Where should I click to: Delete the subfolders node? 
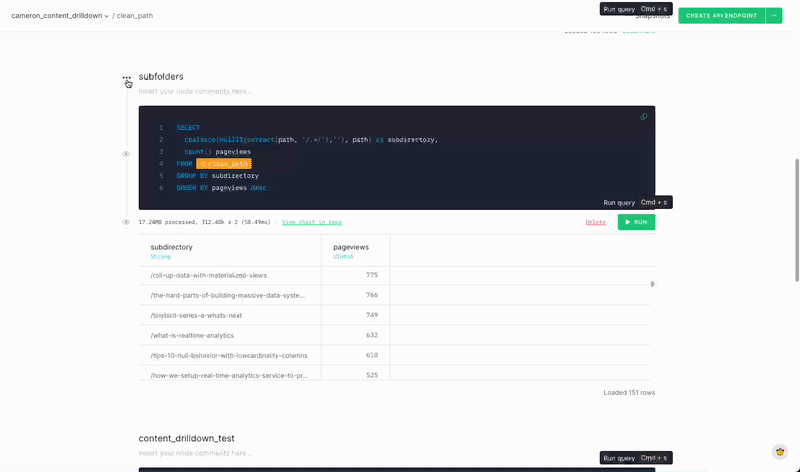pyautogui.click(x=595, y=222)
